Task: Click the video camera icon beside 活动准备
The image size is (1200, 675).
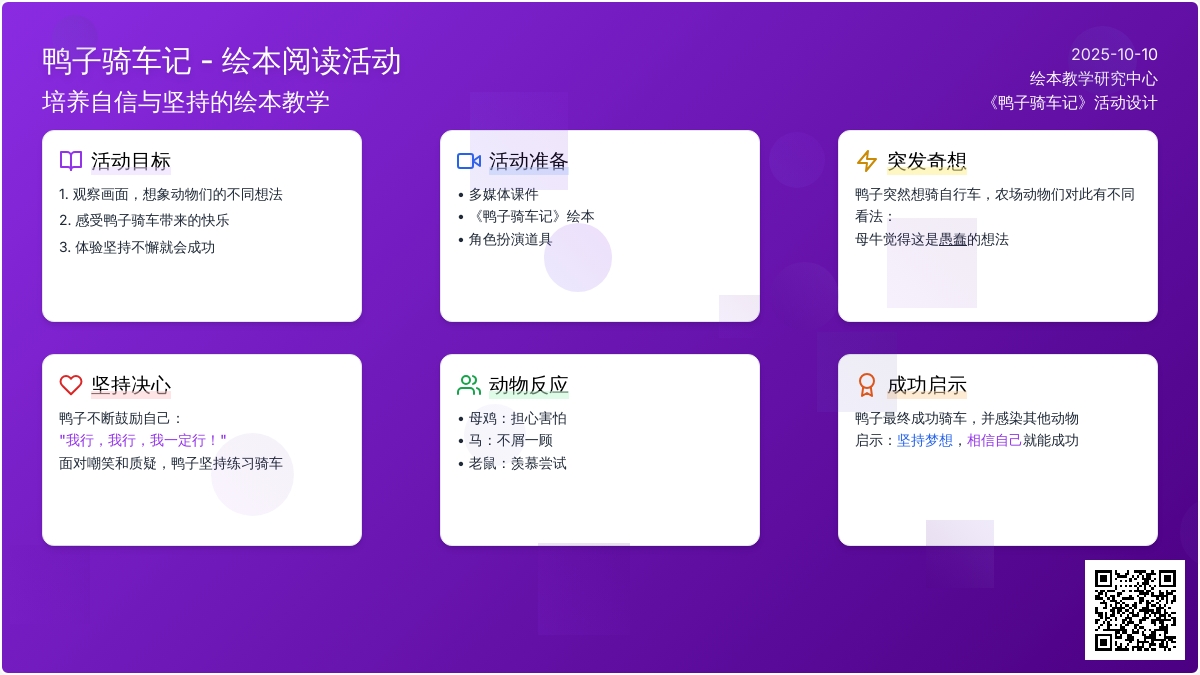Action: pos(469,161)
